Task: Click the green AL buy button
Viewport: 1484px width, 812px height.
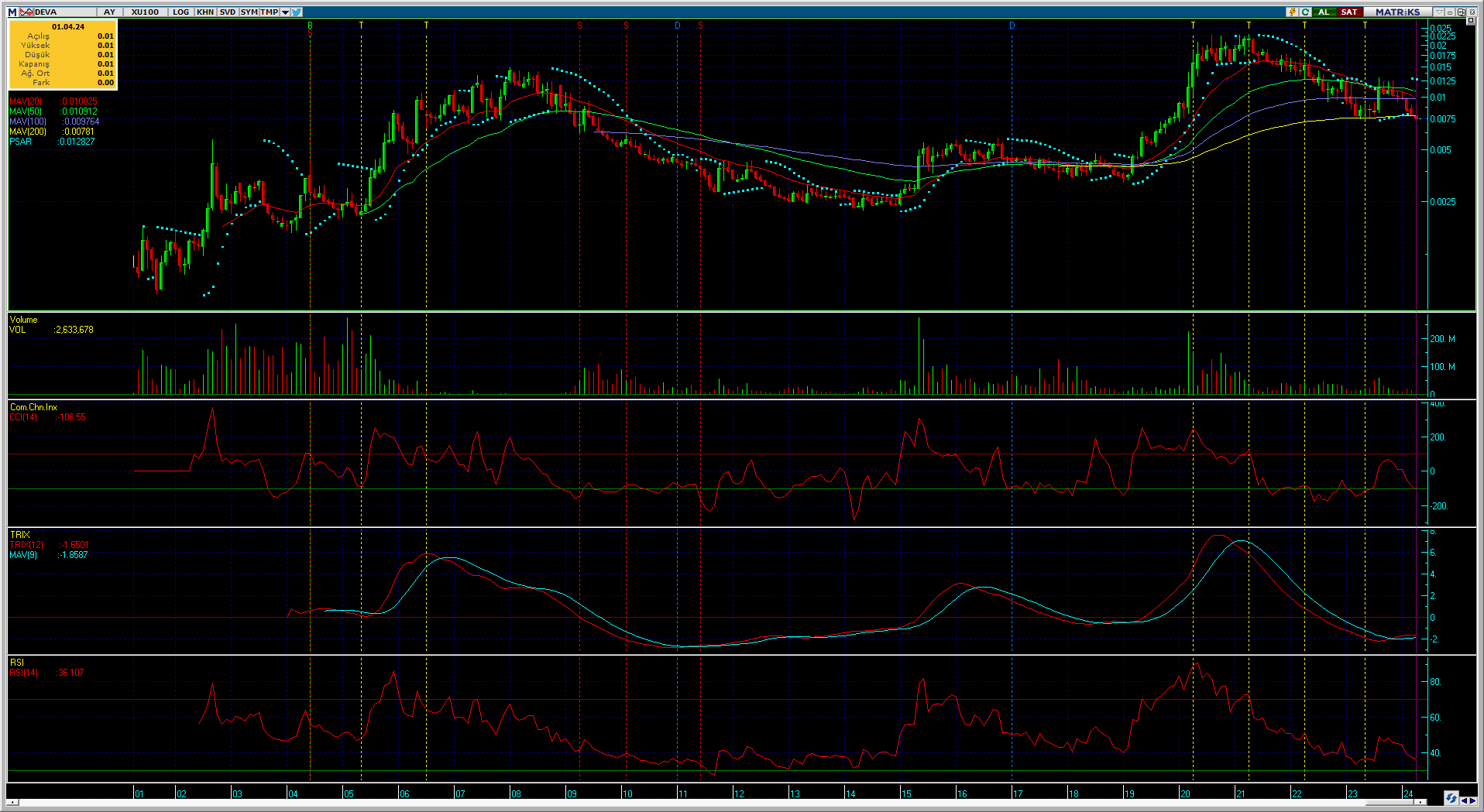Action: point(1324,12)
